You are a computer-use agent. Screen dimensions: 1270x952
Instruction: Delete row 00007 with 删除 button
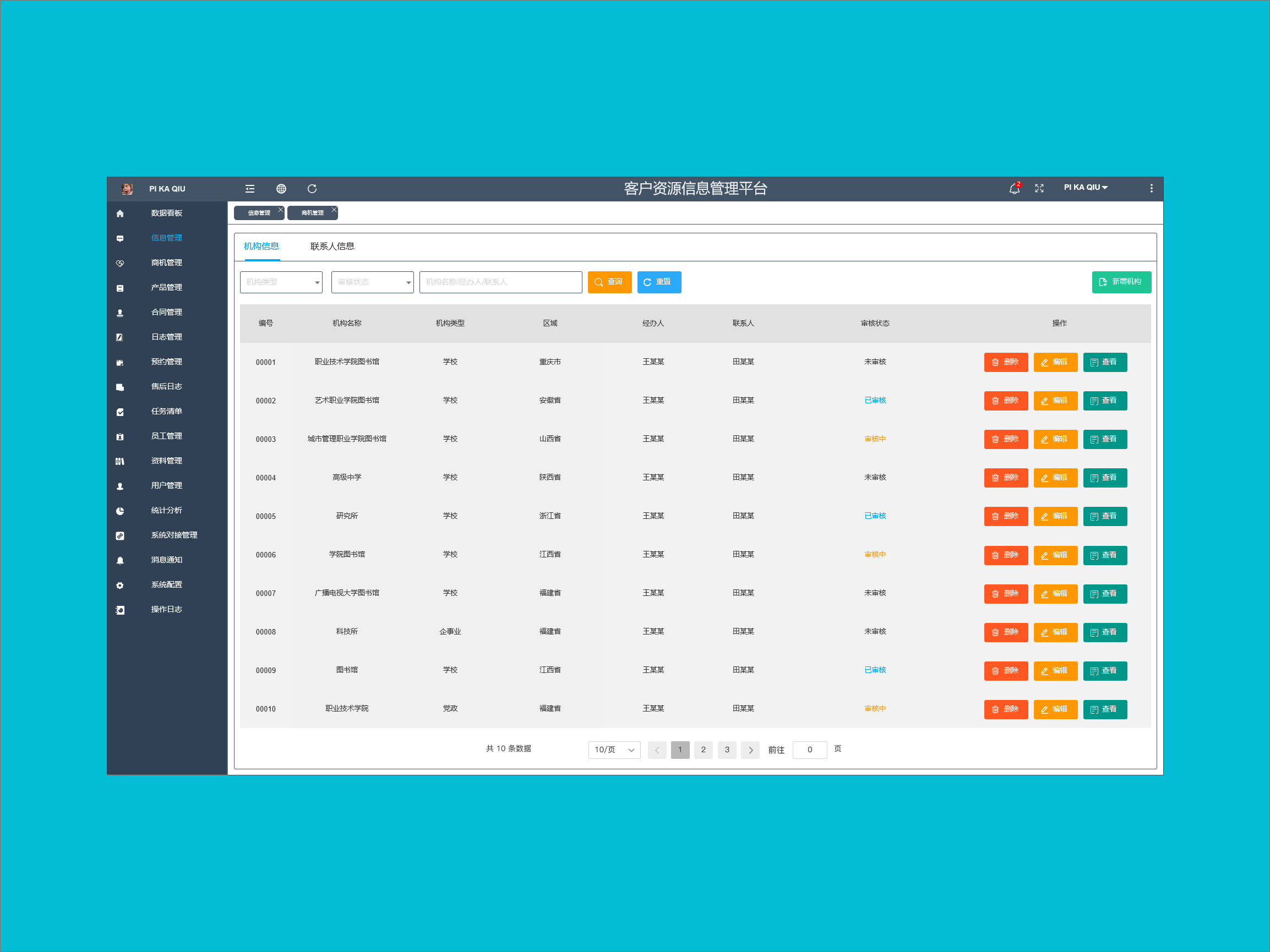point(1006,594)
